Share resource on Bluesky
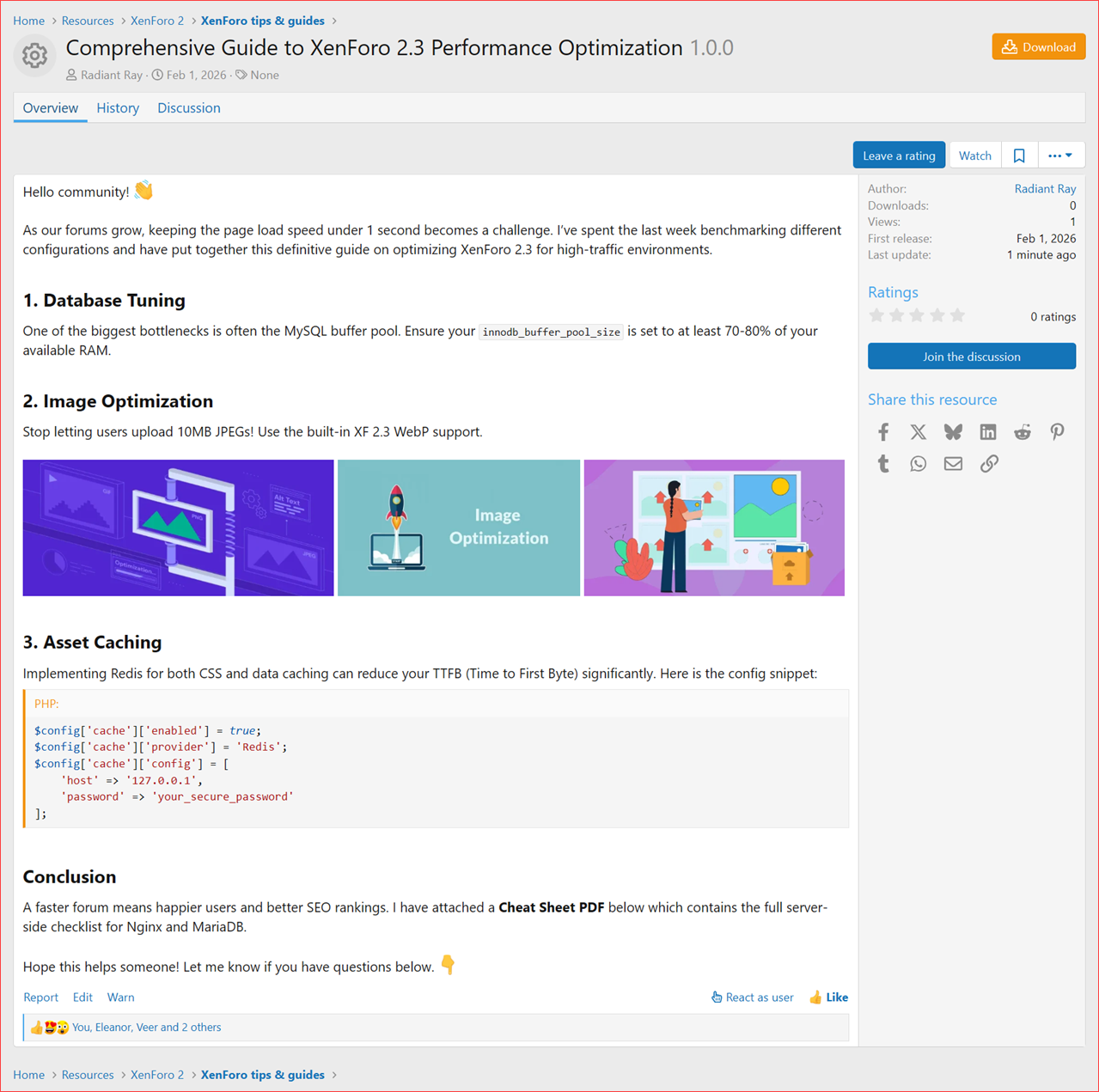Screen dimensions: 1099x1092 click(x=953, y=432)
